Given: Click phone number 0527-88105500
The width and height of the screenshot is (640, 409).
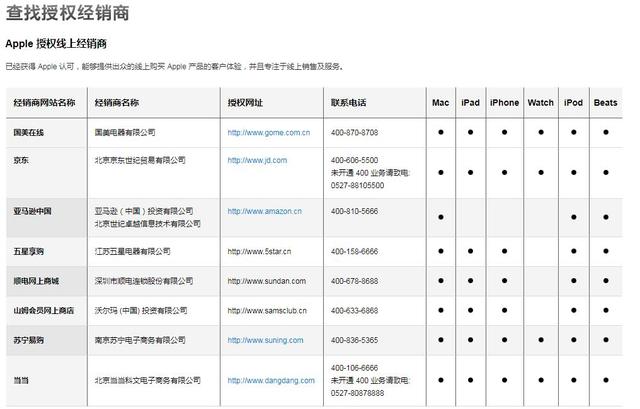Looking at the screenshot, I should 358,186.
